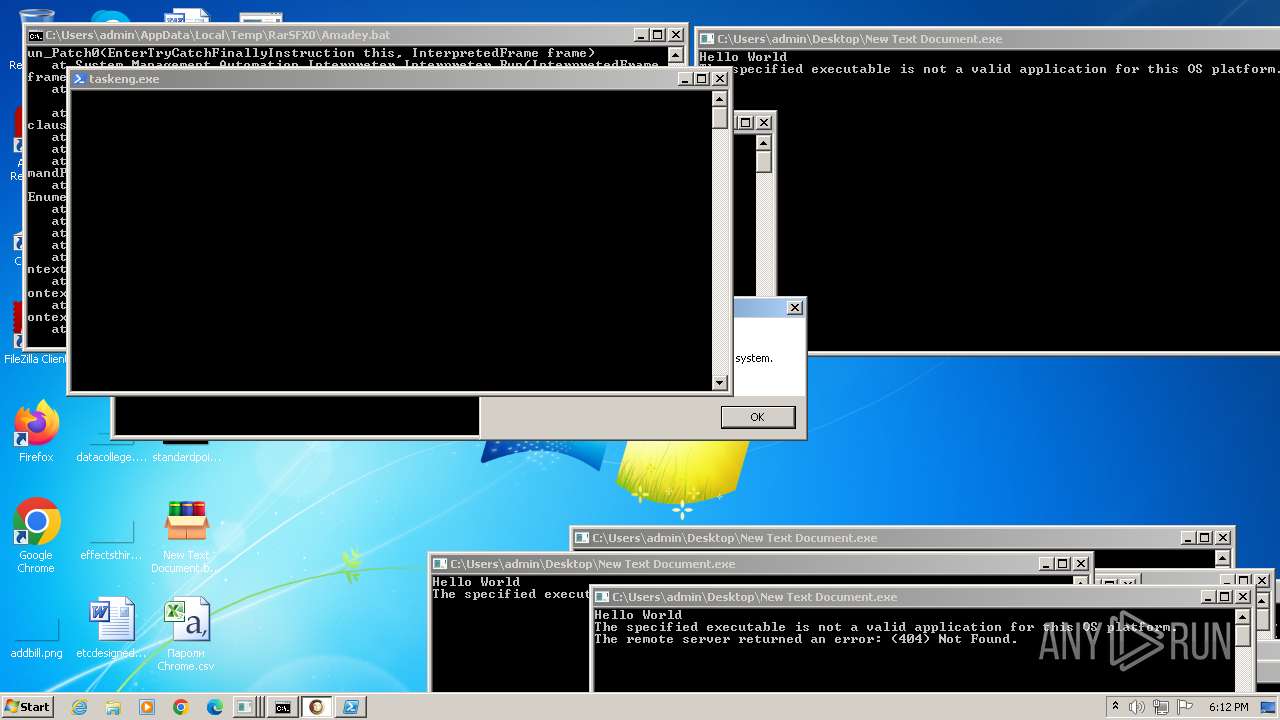Click scrollbar thumb in 404 error console

tap(1242, 636)
